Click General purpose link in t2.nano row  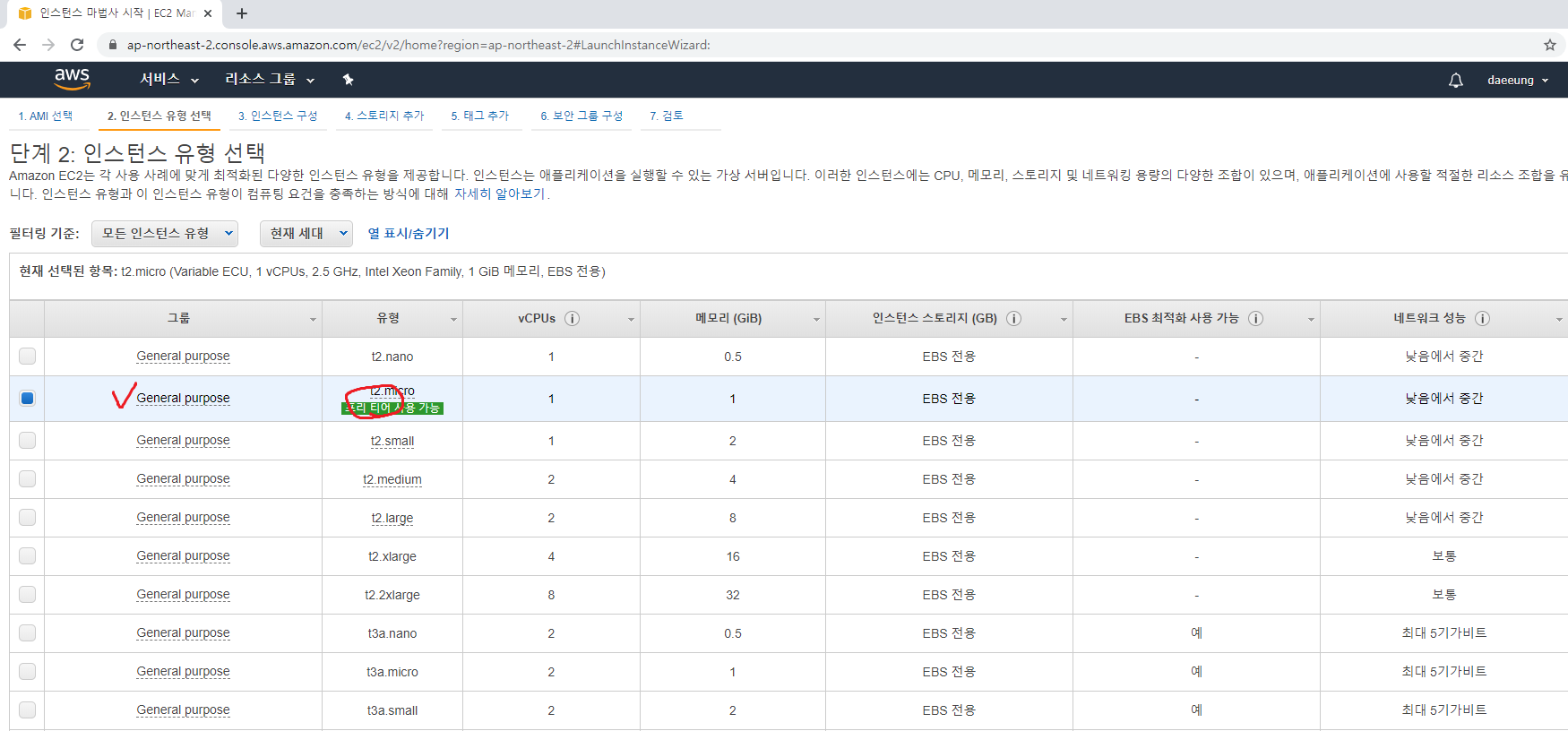coord(183,356)
